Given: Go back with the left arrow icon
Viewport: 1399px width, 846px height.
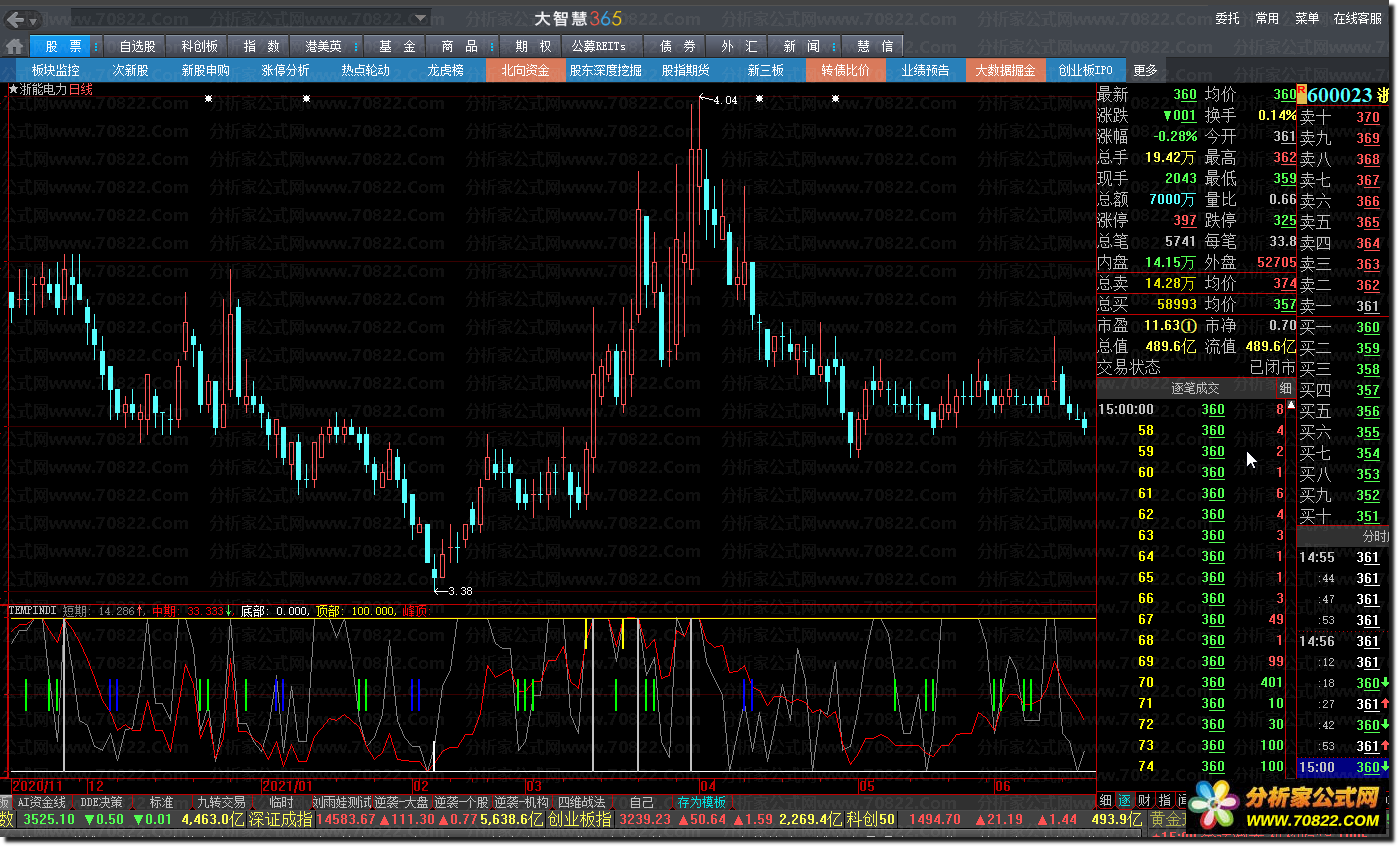Looking at the screenshot, I should click(x=15, y=19).
